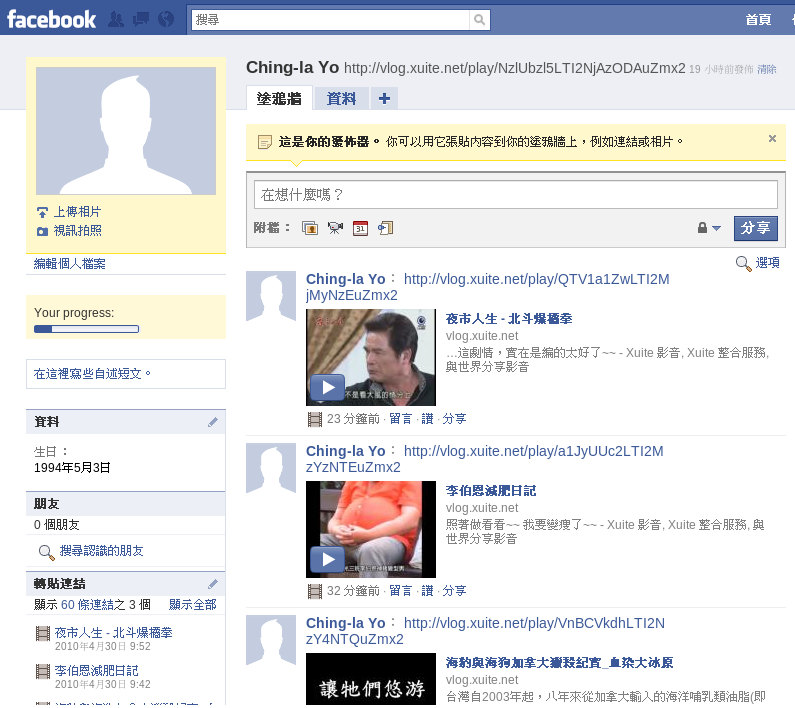Click the search magnifier button

[479, 20]
